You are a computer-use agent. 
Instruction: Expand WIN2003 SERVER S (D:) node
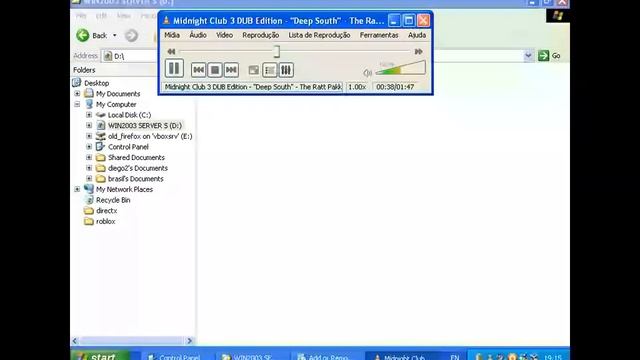(x=89, y=125)
